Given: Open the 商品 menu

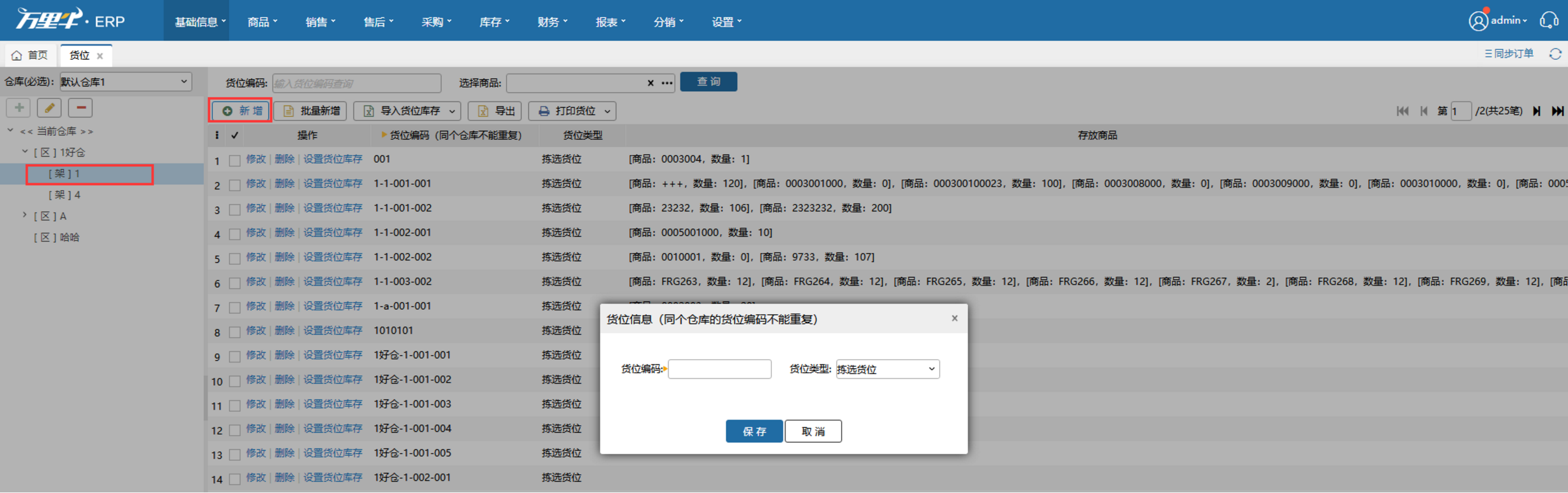Looking at the screenshot, I should pos(263,21).
